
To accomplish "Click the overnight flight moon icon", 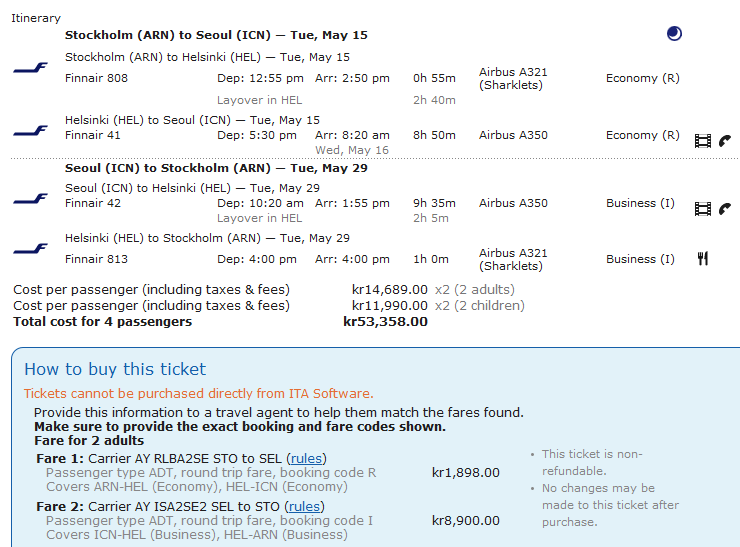I will (675, 34).
